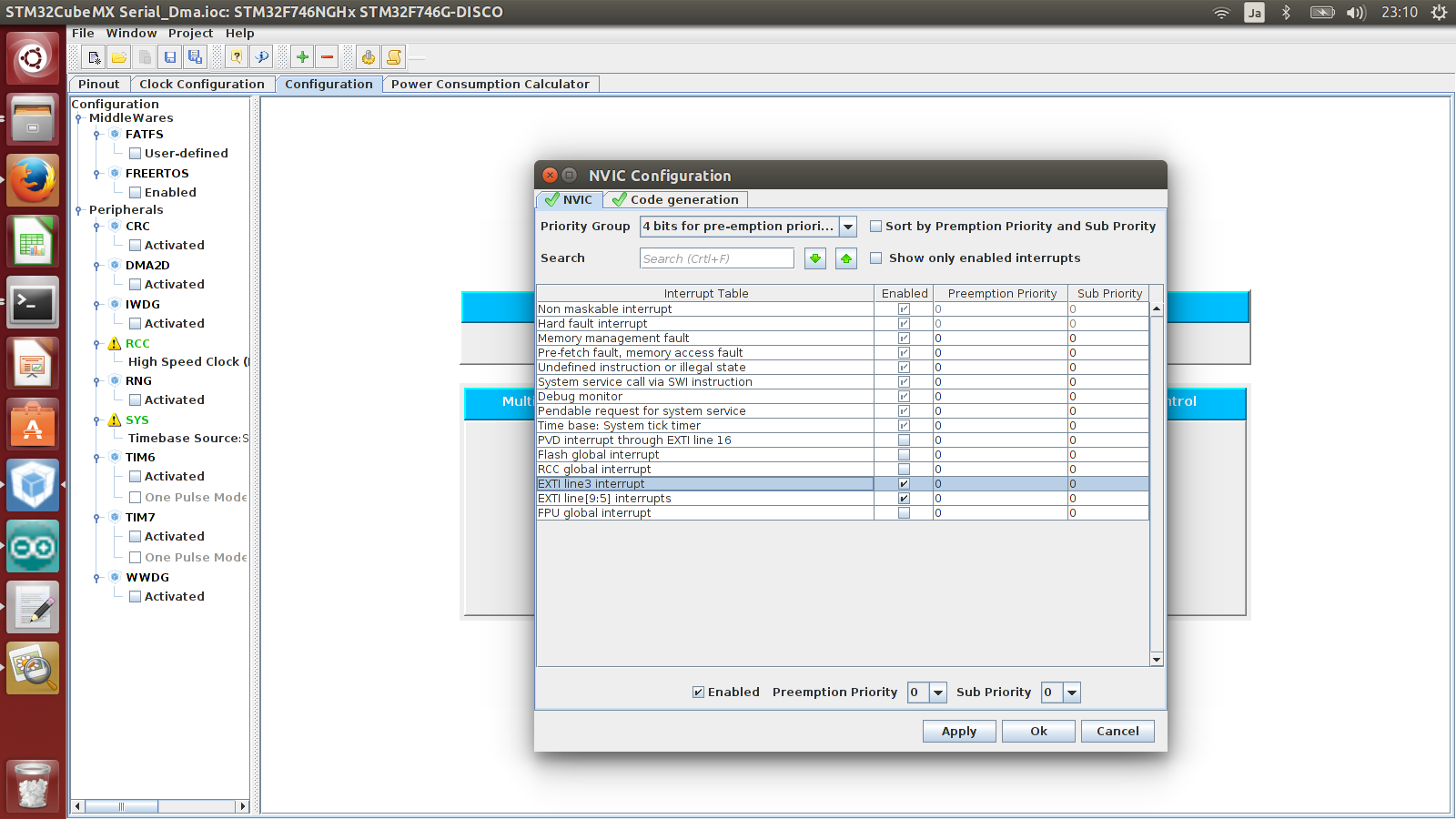Image resolution: width=1456 pixels, height=819 pixels.
Task: Enable Show only enabled interrupts checkbox
Action: pyautogui.click(x=876, y=258)
